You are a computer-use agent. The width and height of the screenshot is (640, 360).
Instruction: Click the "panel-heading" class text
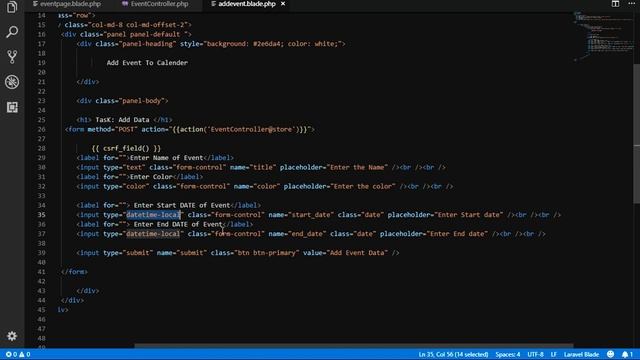click(x=148, y=44)
